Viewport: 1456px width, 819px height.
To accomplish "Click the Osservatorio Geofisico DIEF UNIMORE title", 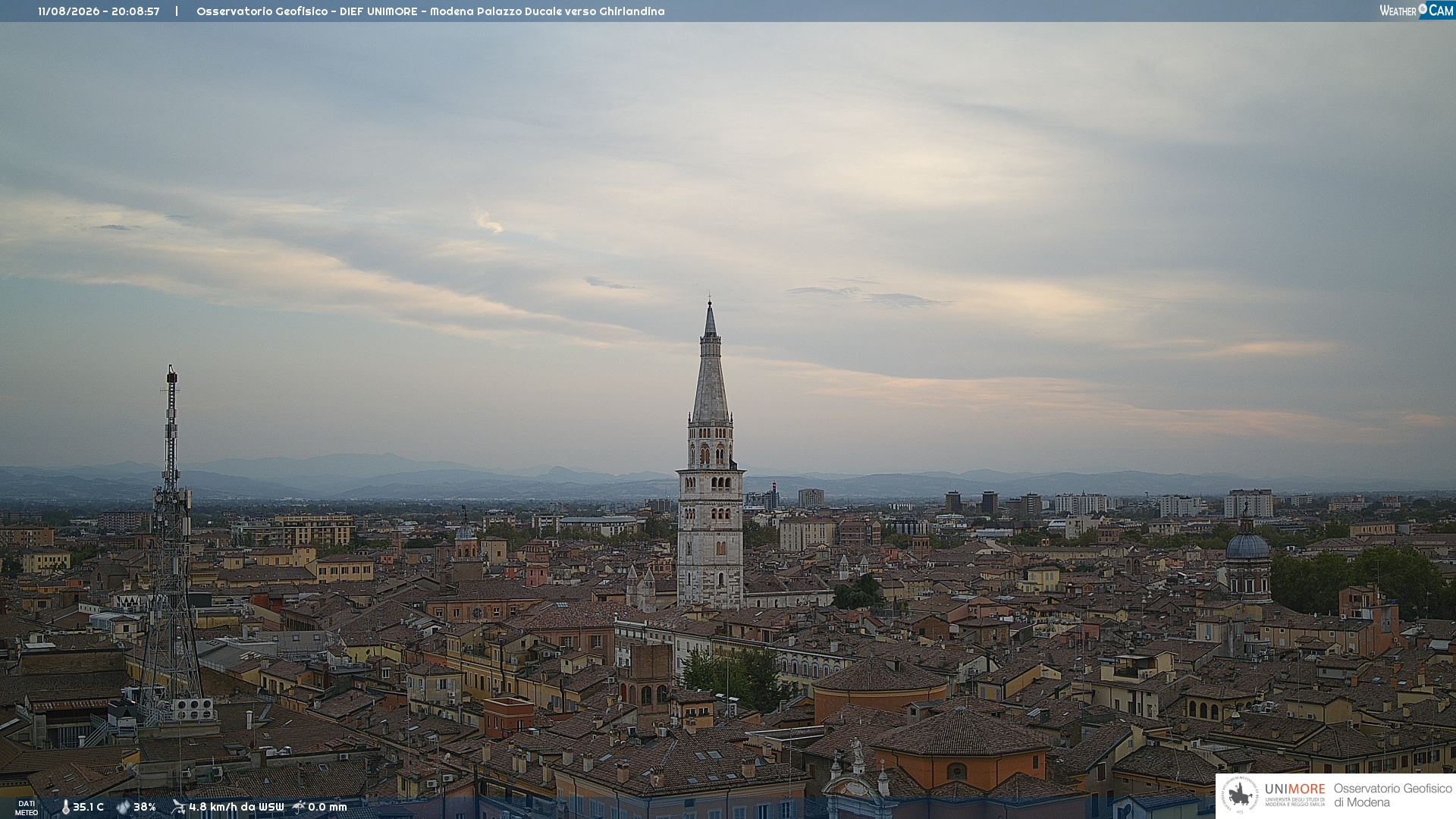I will tap(430, 11).
